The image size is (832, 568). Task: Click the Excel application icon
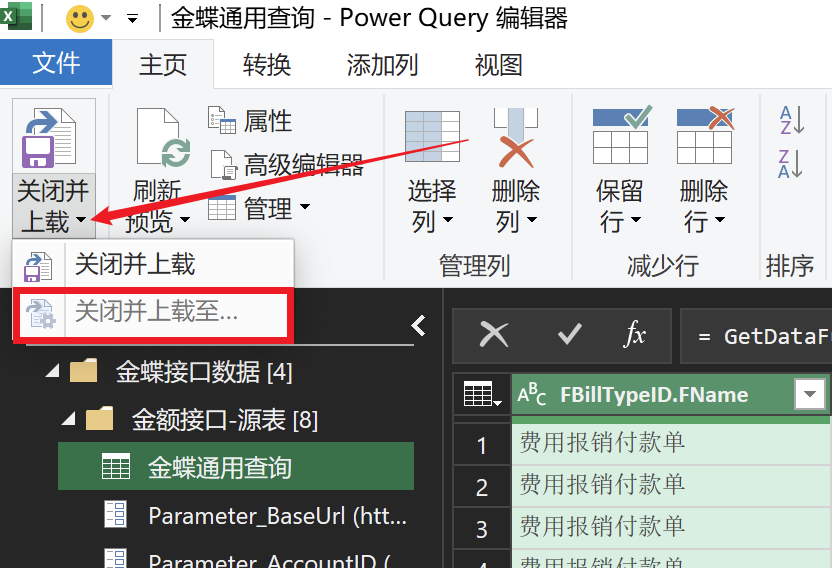pos(14,16)
